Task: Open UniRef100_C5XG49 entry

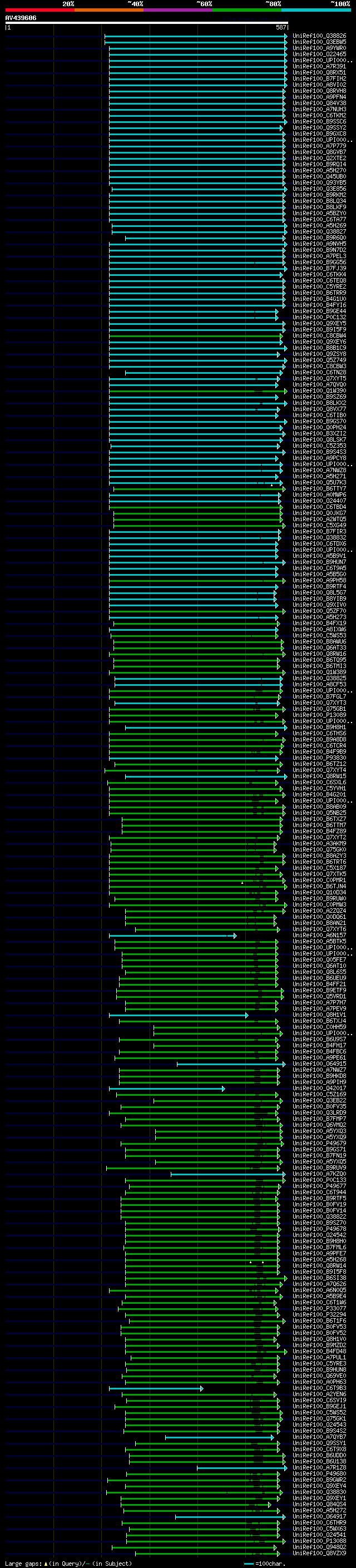Action: pyautogui.click(x=319, y=525)
